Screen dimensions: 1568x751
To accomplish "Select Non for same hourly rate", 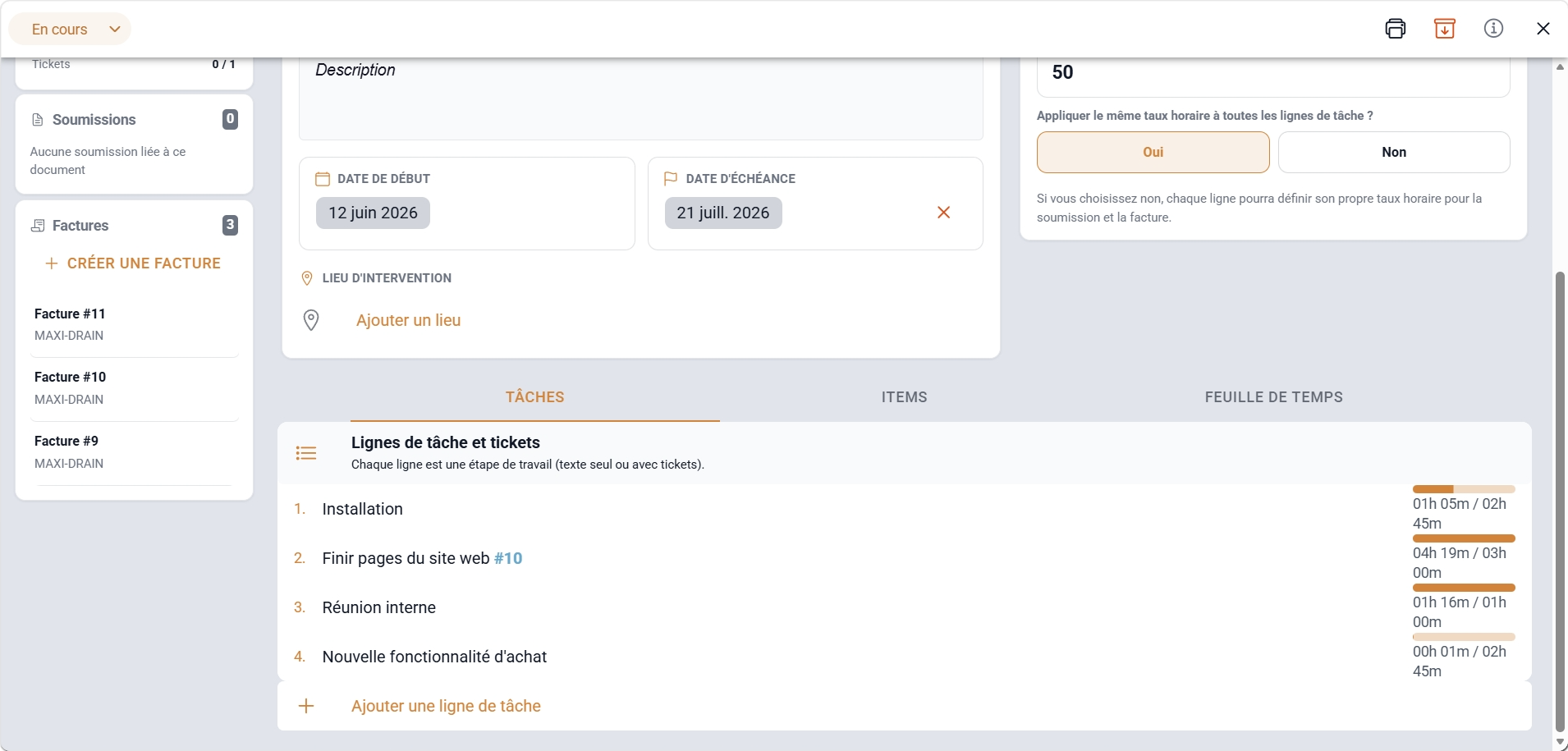I will (1393, 152).
